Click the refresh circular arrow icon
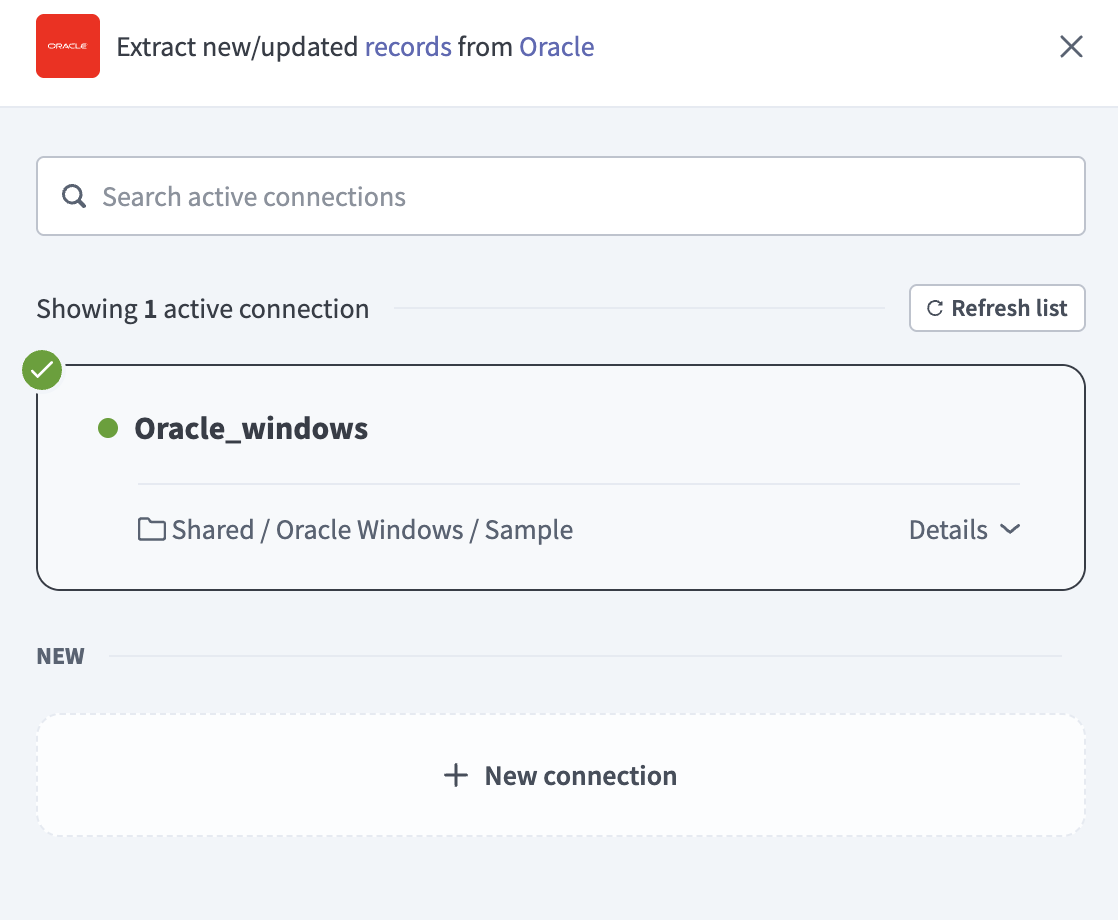Viewport: 1118px width, 920px height. (934, 308)
